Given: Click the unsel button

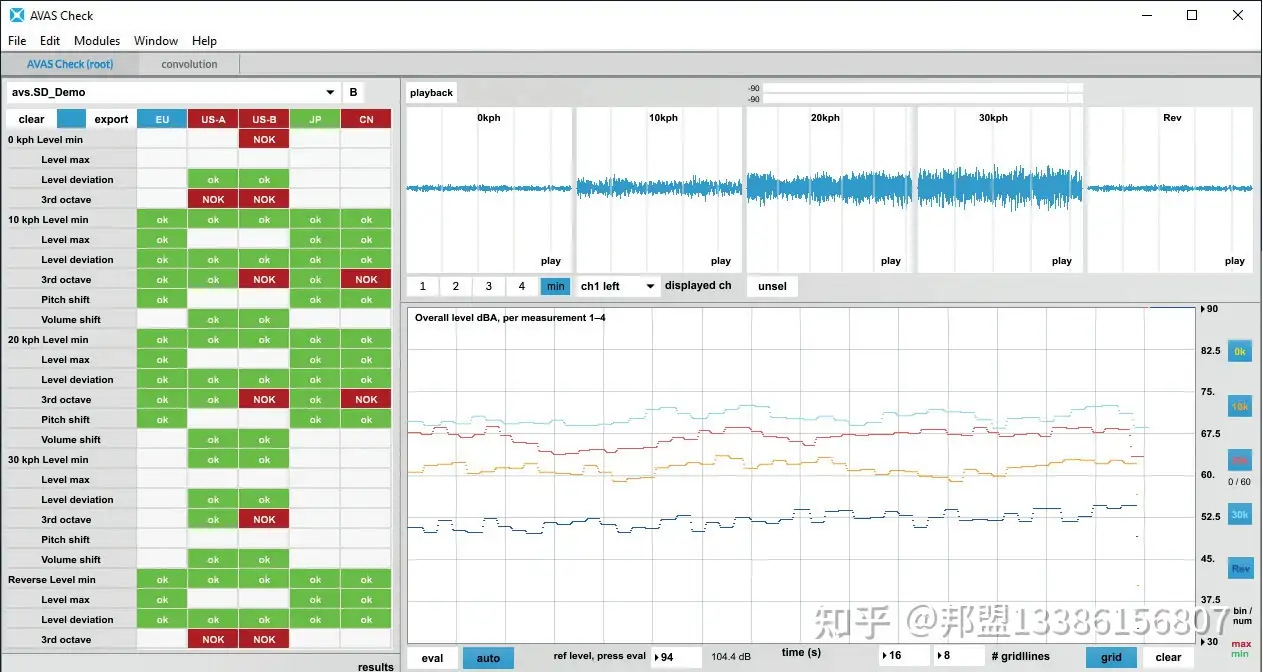Looking at the screenshot, I should (x=772, y=286).
